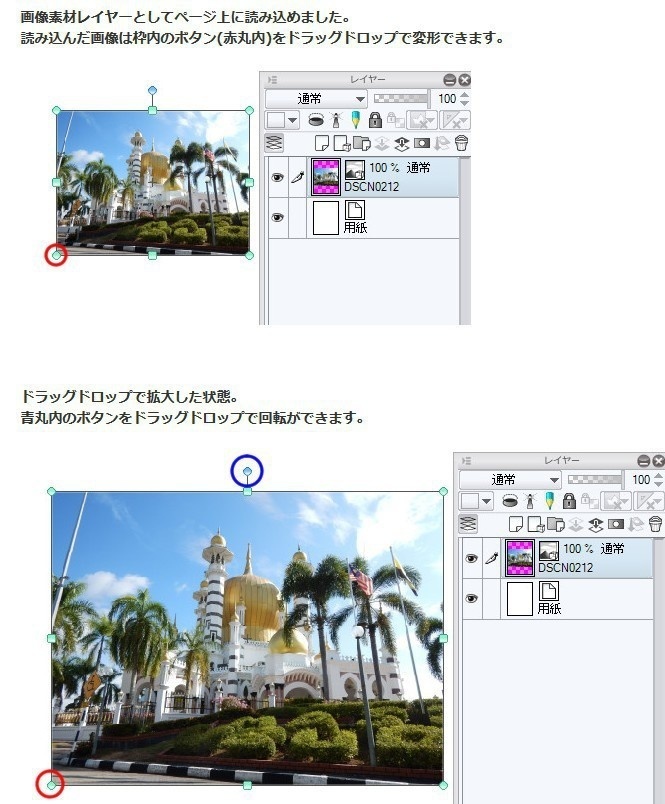Lock transparent pixels icon in upper panel
665x804 pixels.
tap(395, 120)
